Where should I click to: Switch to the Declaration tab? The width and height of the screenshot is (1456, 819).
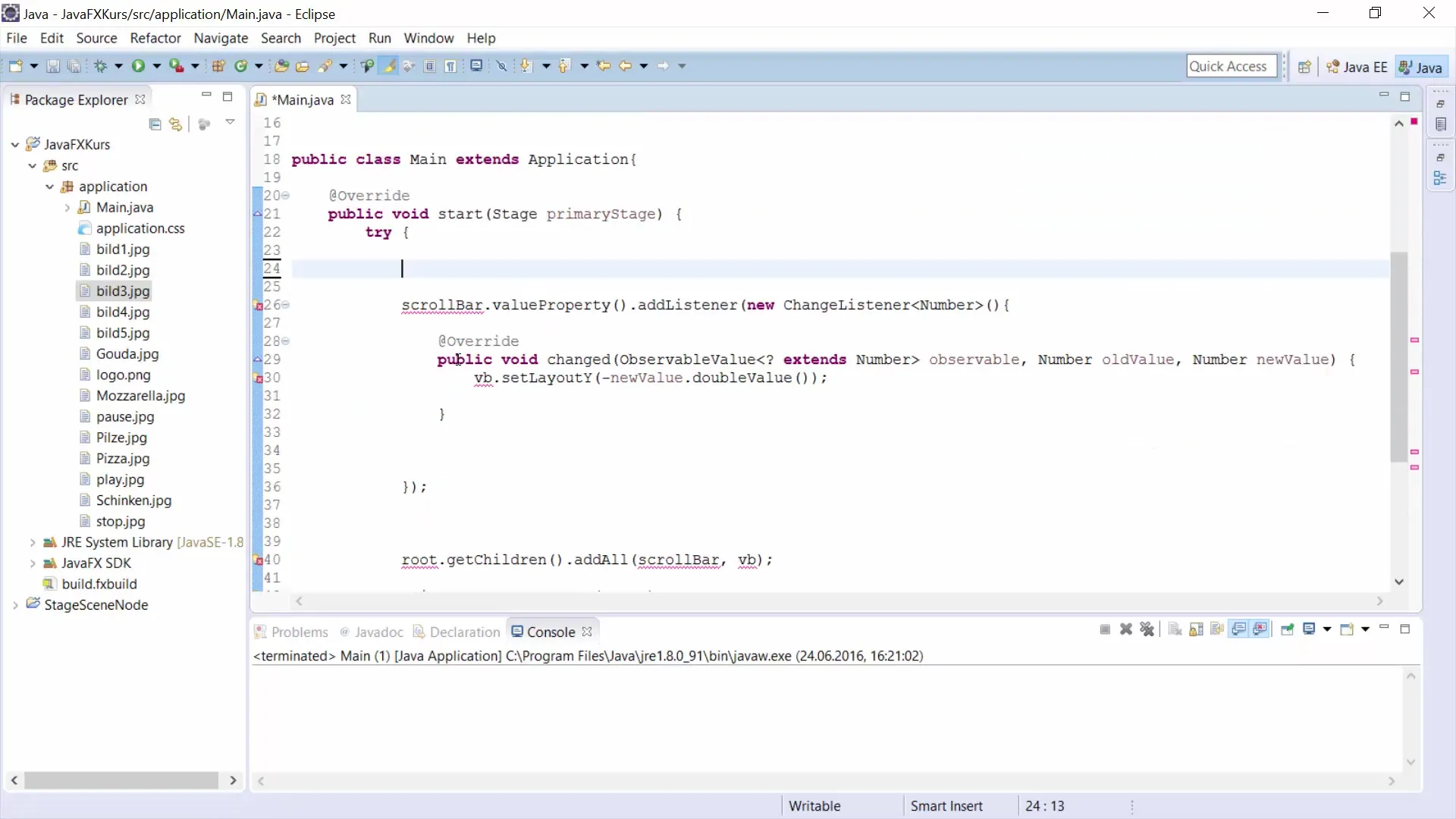click(457, 632)
